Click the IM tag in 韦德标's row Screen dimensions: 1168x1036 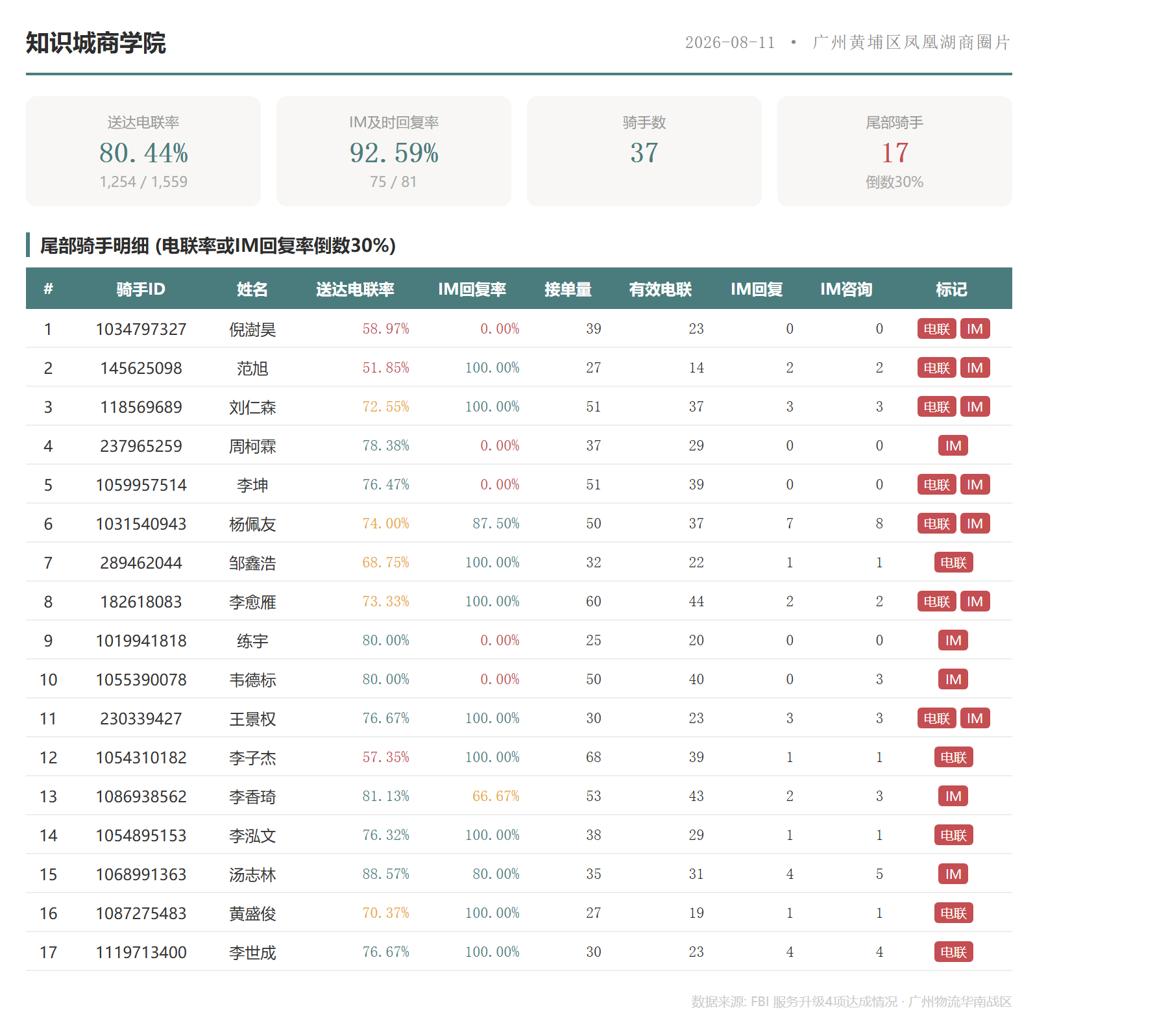953,679
